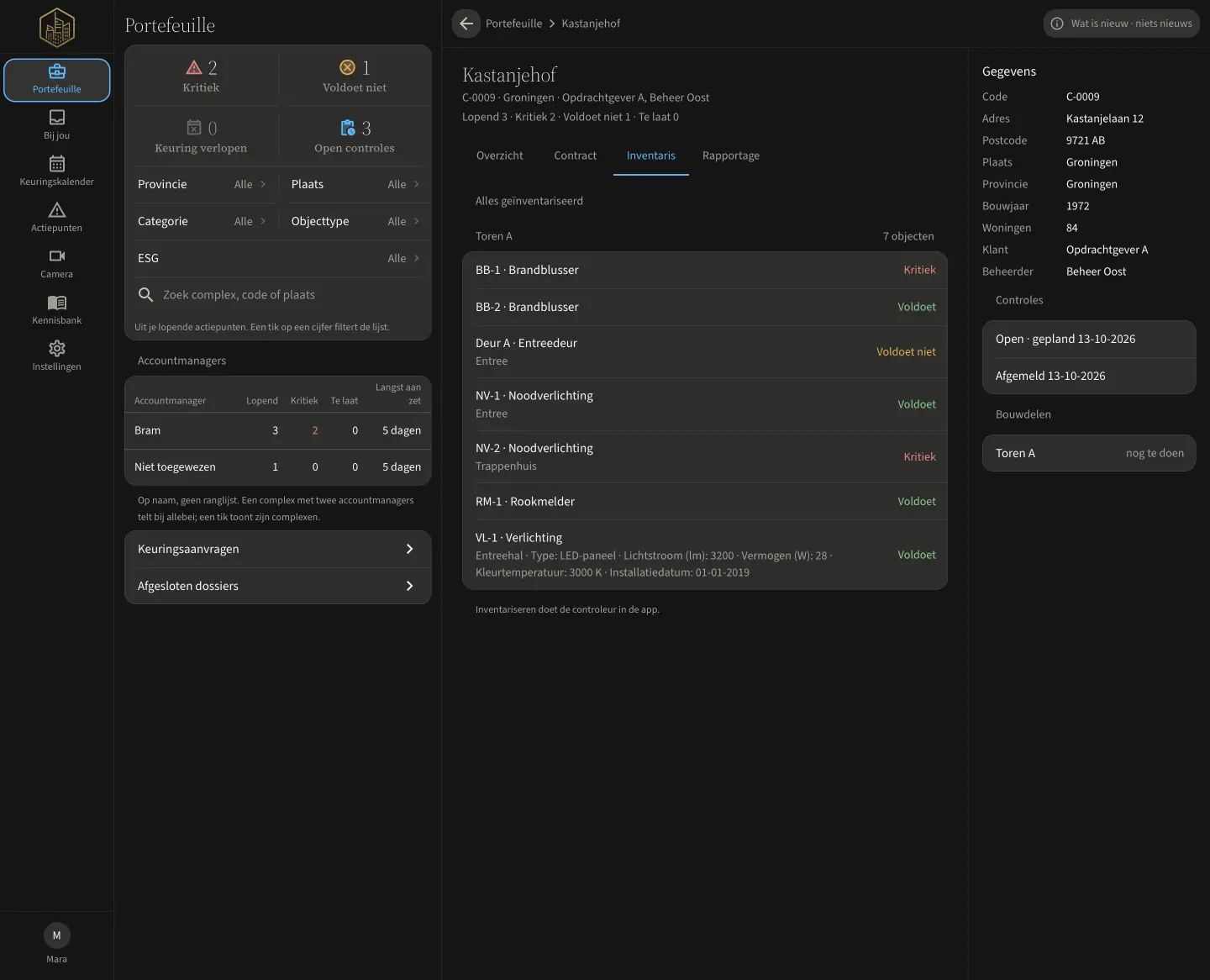Open Wat is nieuw notice button
This screenshot has width=1210, height=980.
click(1122, 24)
